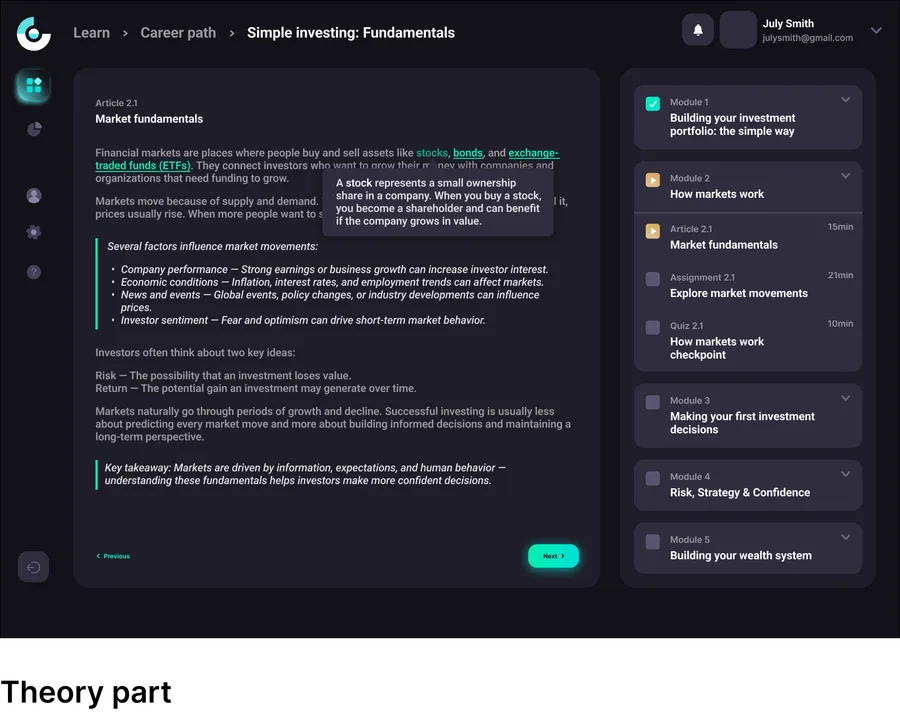
Task: Open the pie chart analytics icon
Action: (x=34, y=129)
